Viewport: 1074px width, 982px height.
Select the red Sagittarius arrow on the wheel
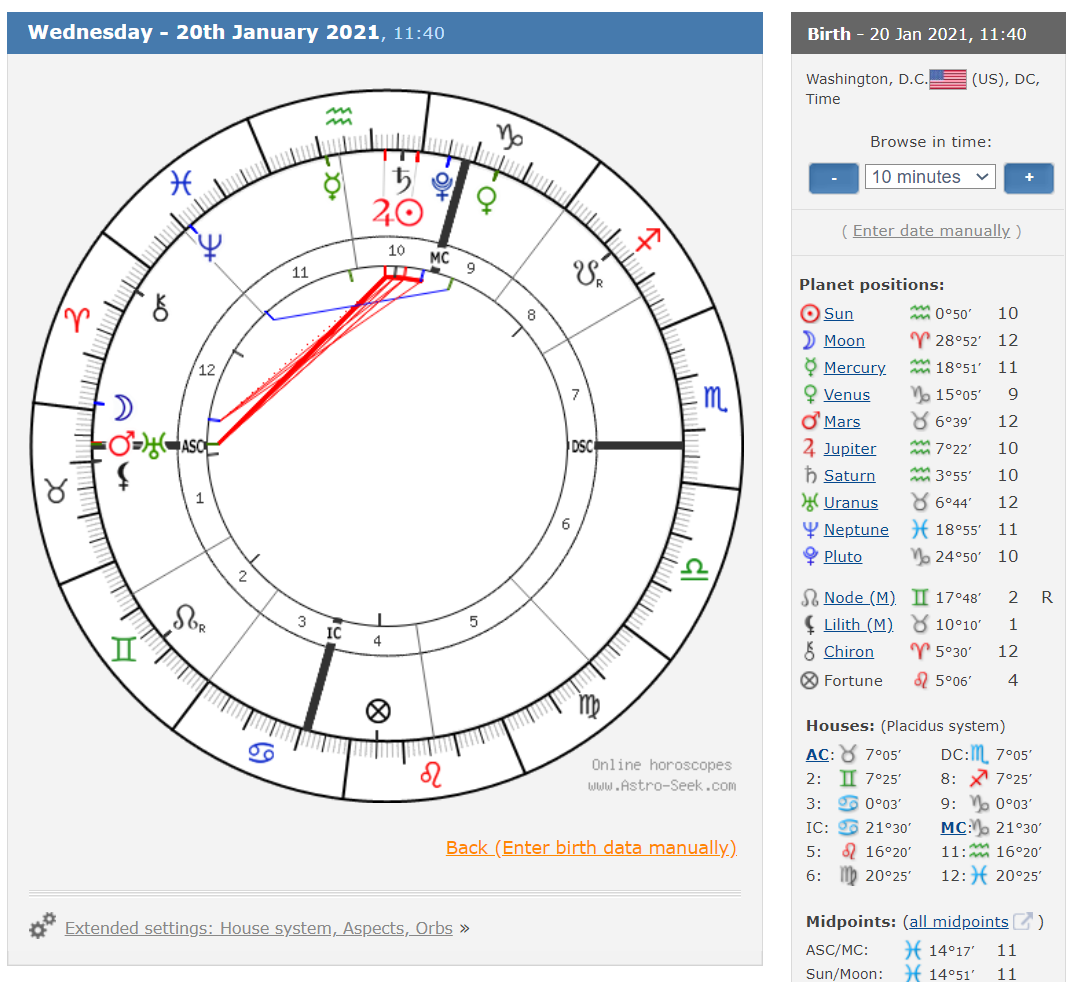(x=648, y=239)
